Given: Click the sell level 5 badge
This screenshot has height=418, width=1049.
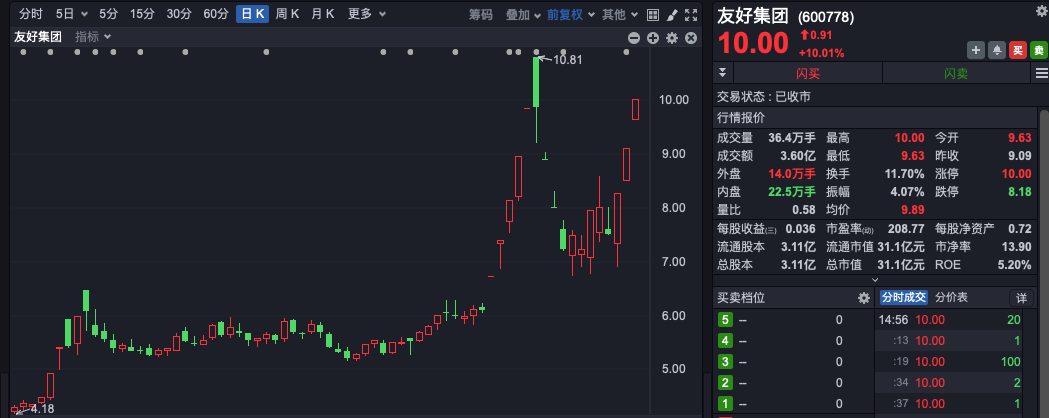Looking at the screenshot, I should 725,320.
